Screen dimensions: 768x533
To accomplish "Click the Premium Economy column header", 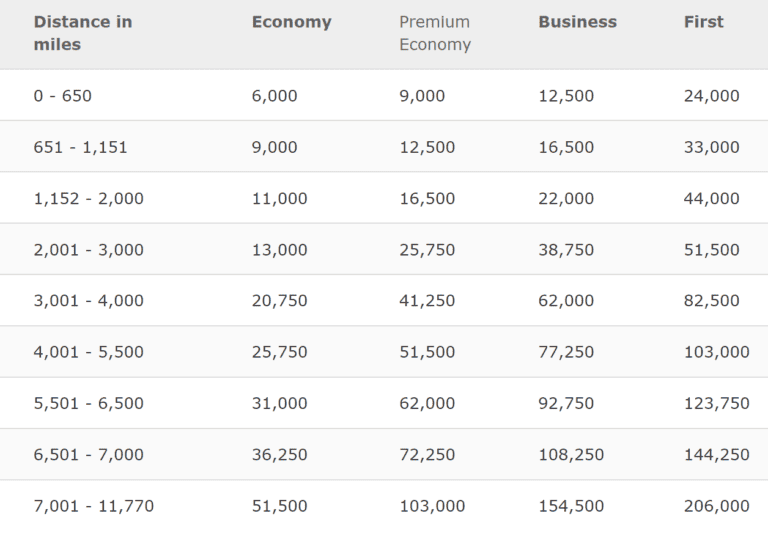I will coord(435,33).
